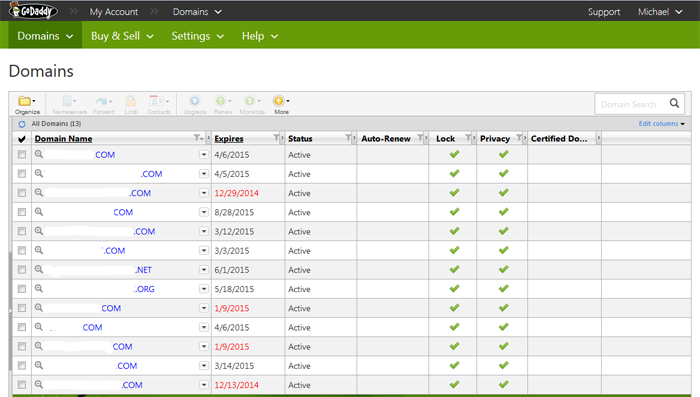Expand the Michael account menu
The width and height of the screenshot is (700, 397).
(660, 12)
